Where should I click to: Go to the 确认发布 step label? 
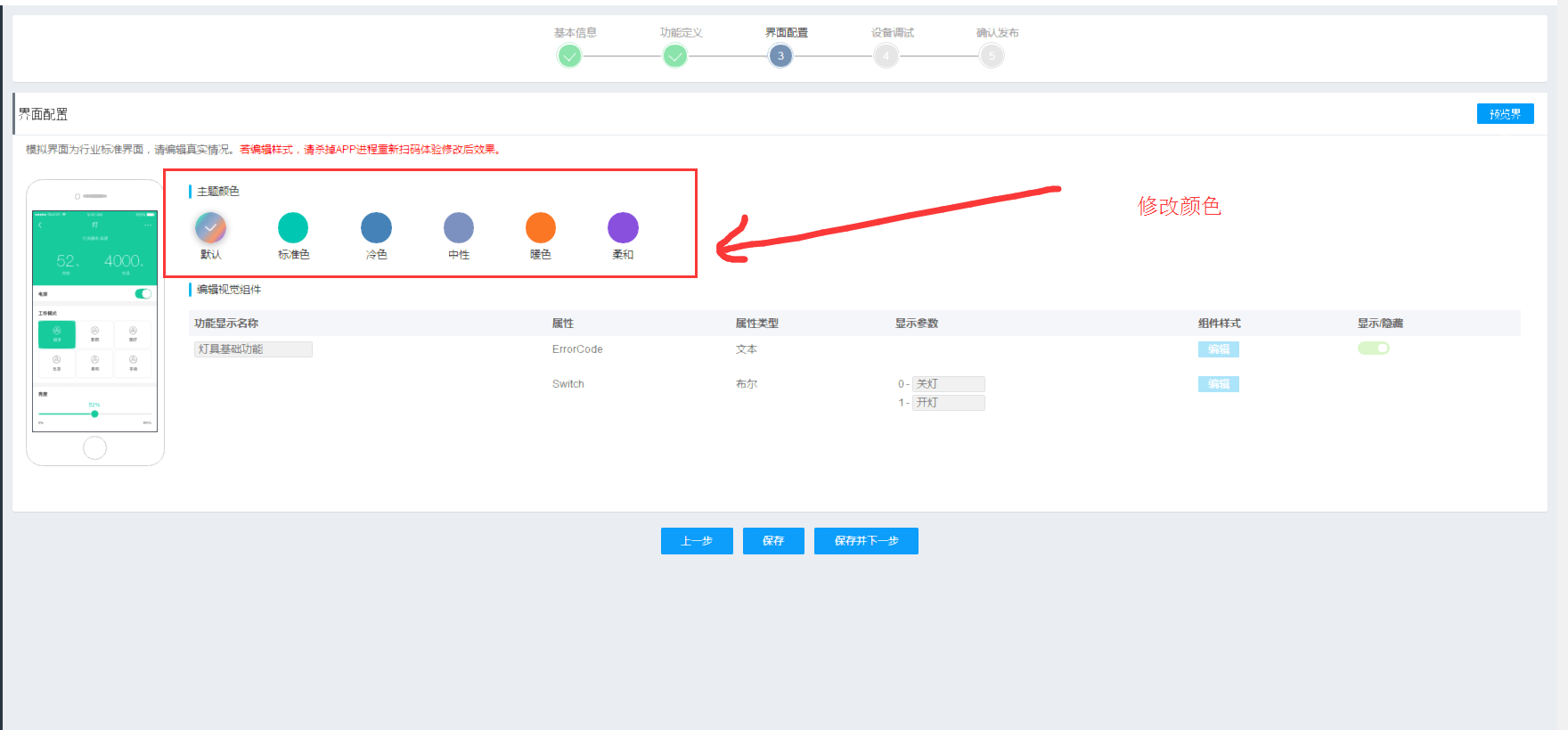coord(998,33)
